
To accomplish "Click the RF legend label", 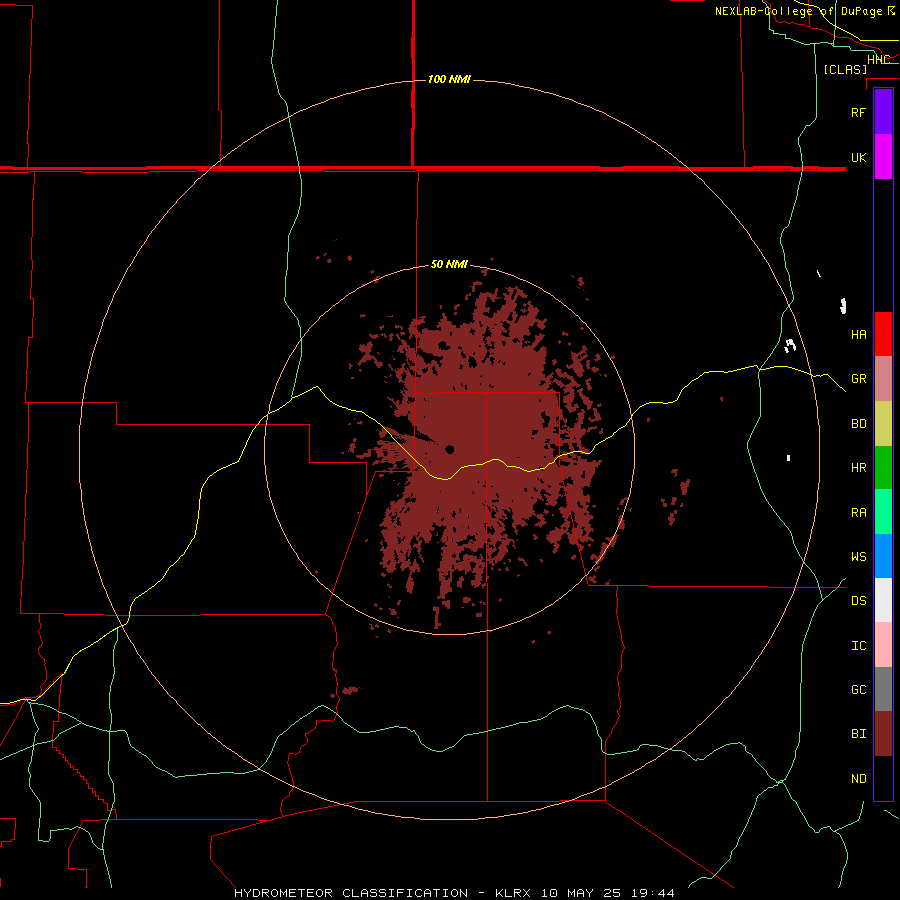I will (858, 112).
